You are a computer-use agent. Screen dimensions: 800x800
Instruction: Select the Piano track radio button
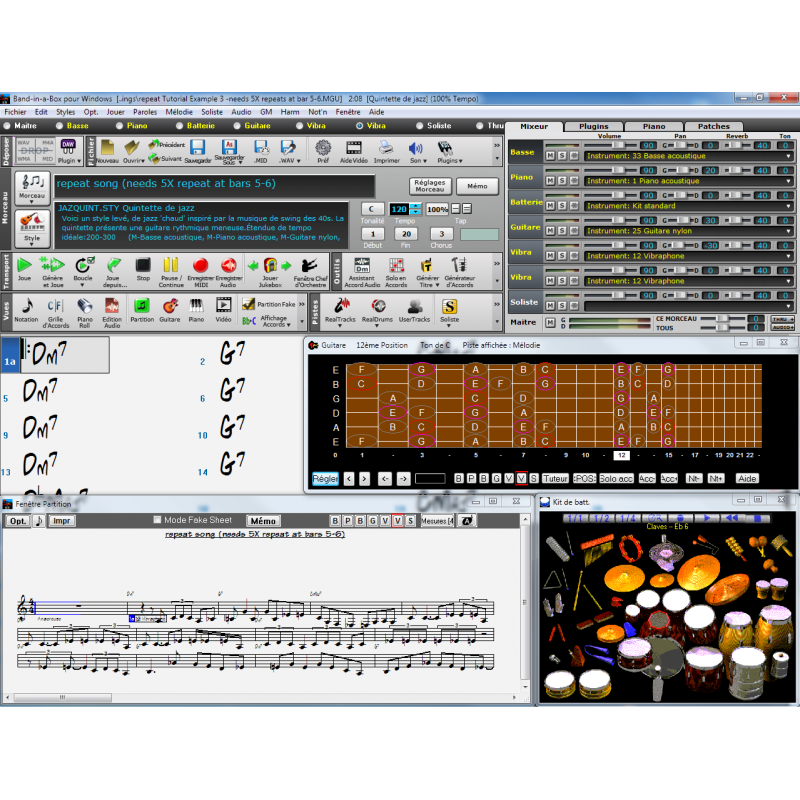pyautogui.click(x=119, y=126)
